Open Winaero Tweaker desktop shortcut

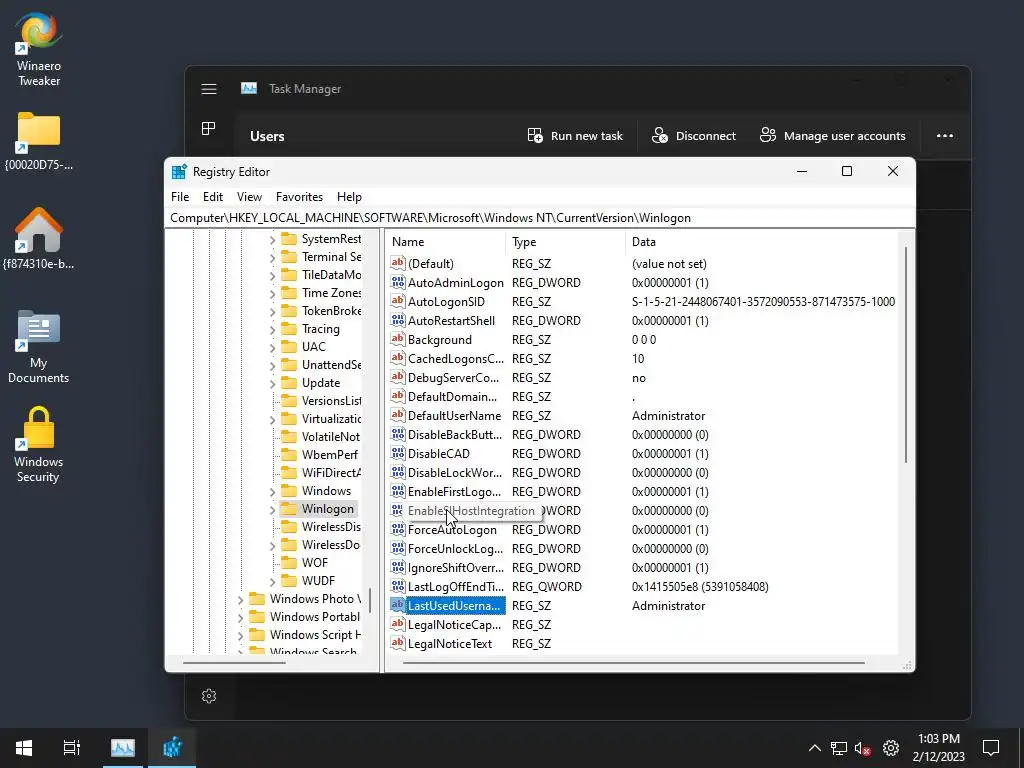(x=39, y=50)
